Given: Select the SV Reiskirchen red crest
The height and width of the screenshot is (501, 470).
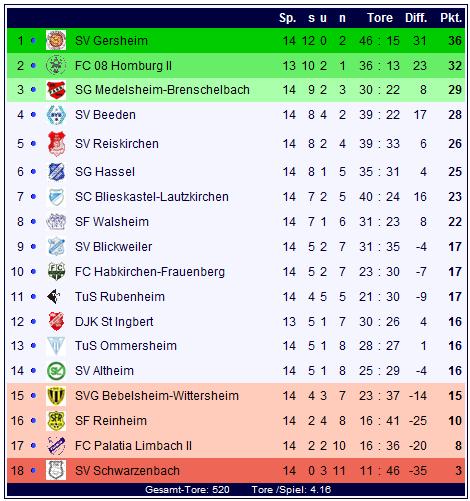Looking at the screenshot, I should click(x=56, y=144).
